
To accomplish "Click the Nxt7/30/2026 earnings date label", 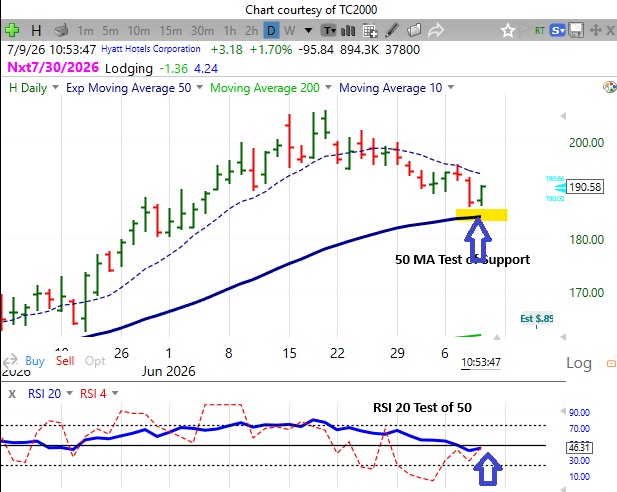I will pos(53,67).
